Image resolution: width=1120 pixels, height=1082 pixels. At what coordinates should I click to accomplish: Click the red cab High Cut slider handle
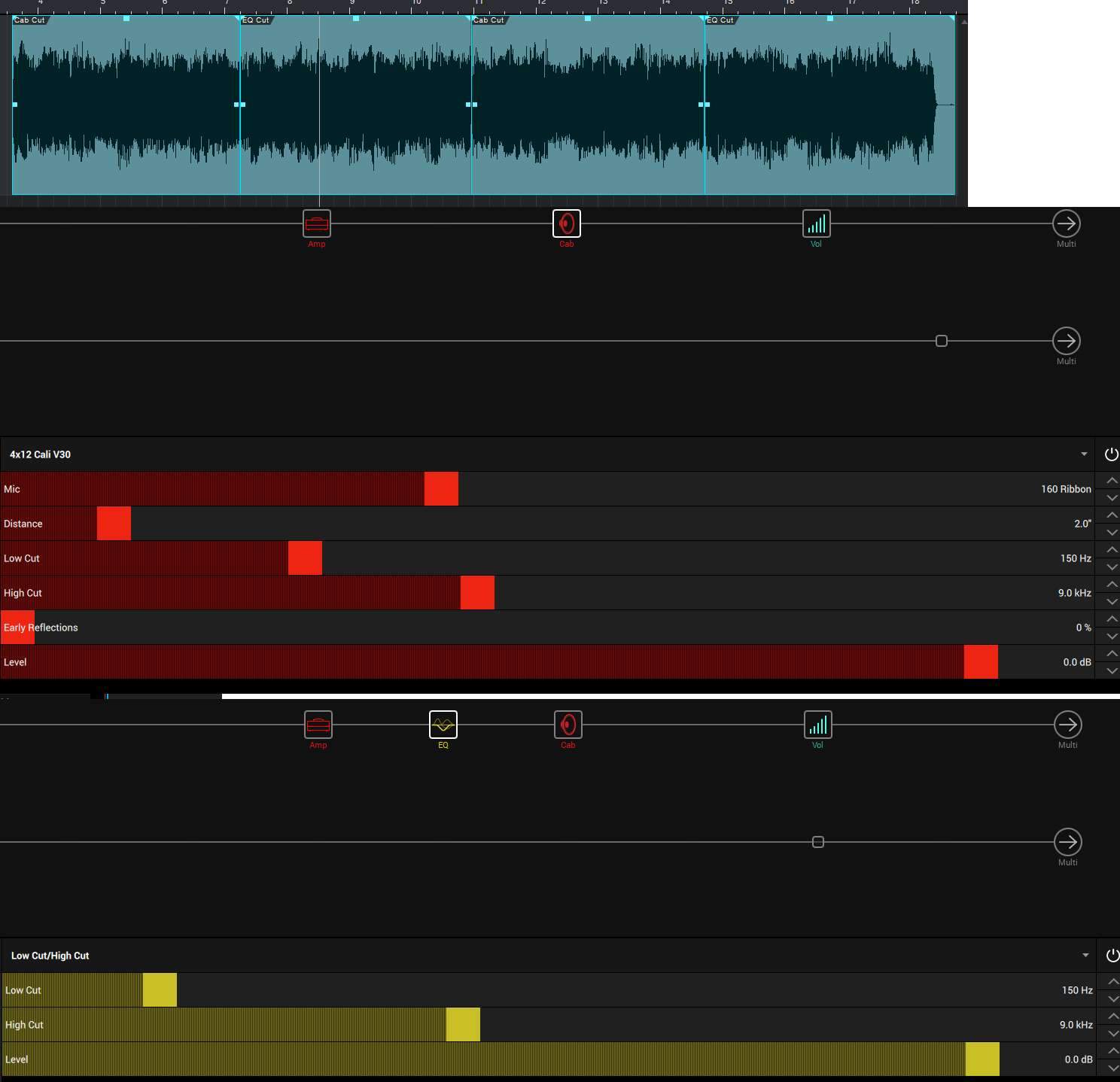coord(477,593)
